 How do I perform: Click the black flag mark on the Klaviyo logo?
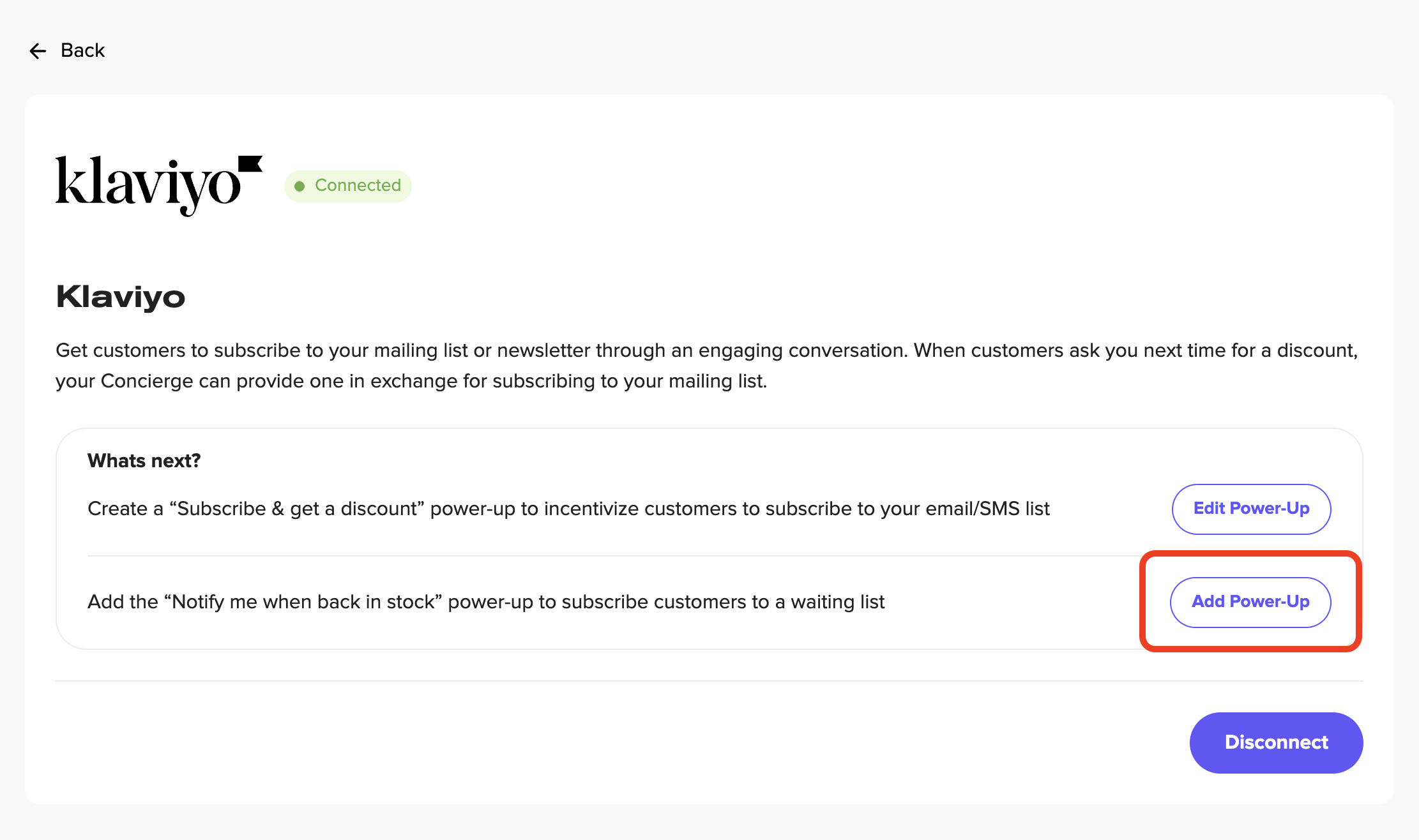[x=250, y=164]
